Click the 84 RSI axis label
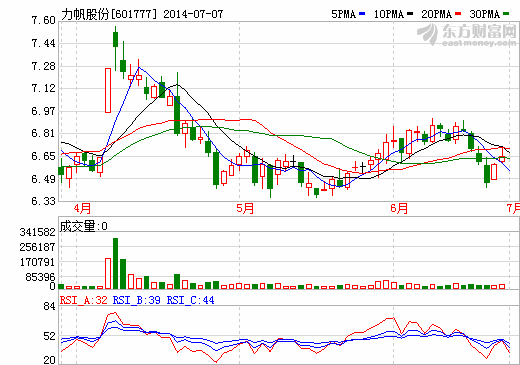Screen dimensions: 520x365 point(49,306)
